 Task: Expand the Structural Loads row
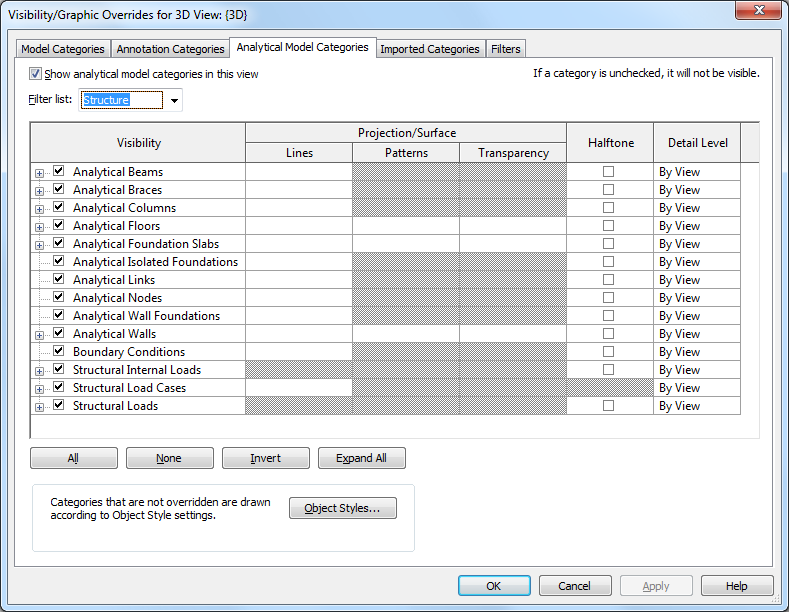39,407
